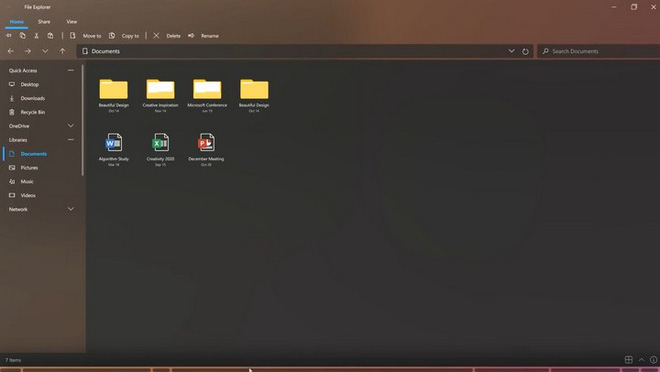The height and width of the screenshot is (372, 660).
Task: Go up one folder level
Action: [62, 51]
